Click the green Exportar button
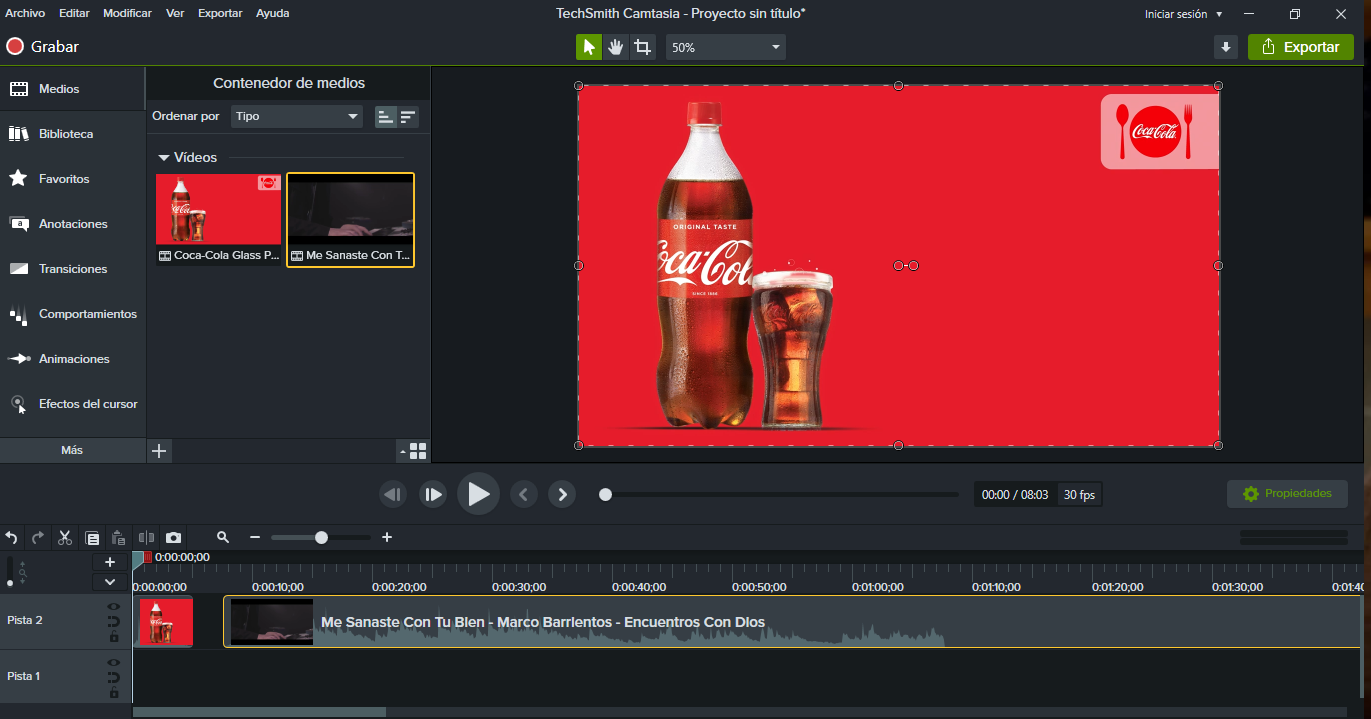Viewport: 1371px width, 719px height. click(1300, 47)
